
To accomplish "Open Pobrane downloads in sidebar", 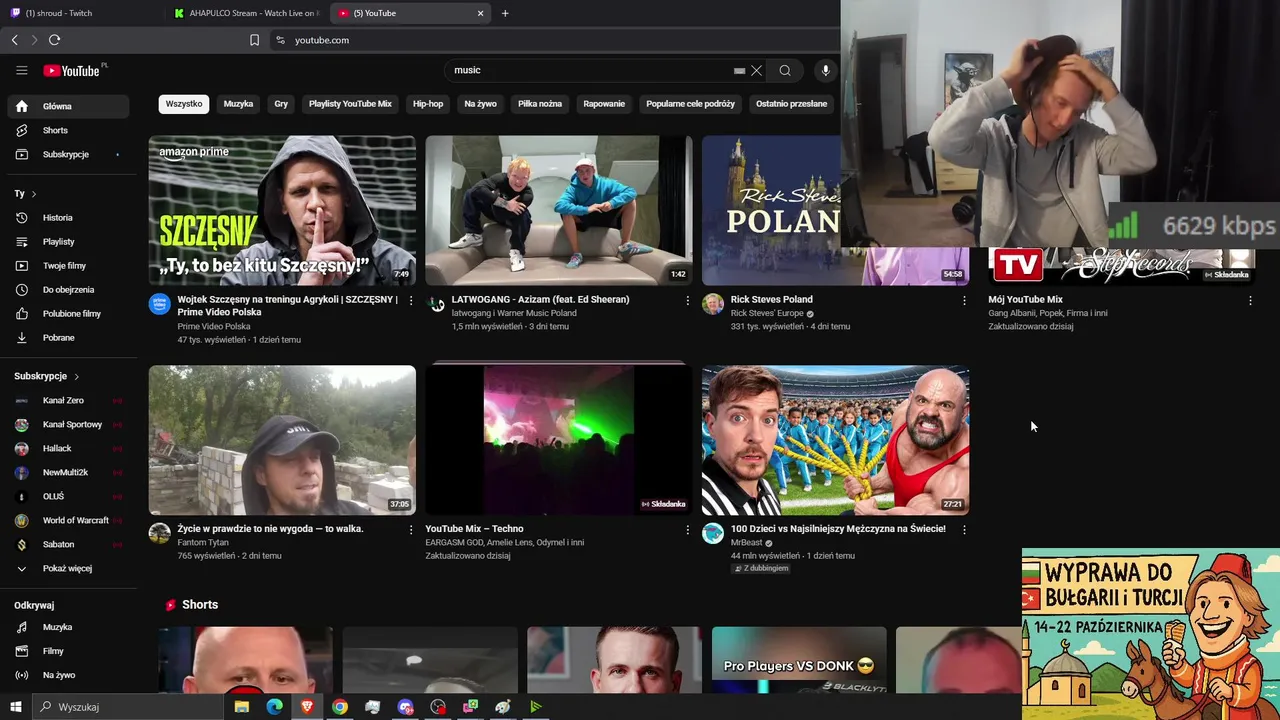I will [68, 337].
